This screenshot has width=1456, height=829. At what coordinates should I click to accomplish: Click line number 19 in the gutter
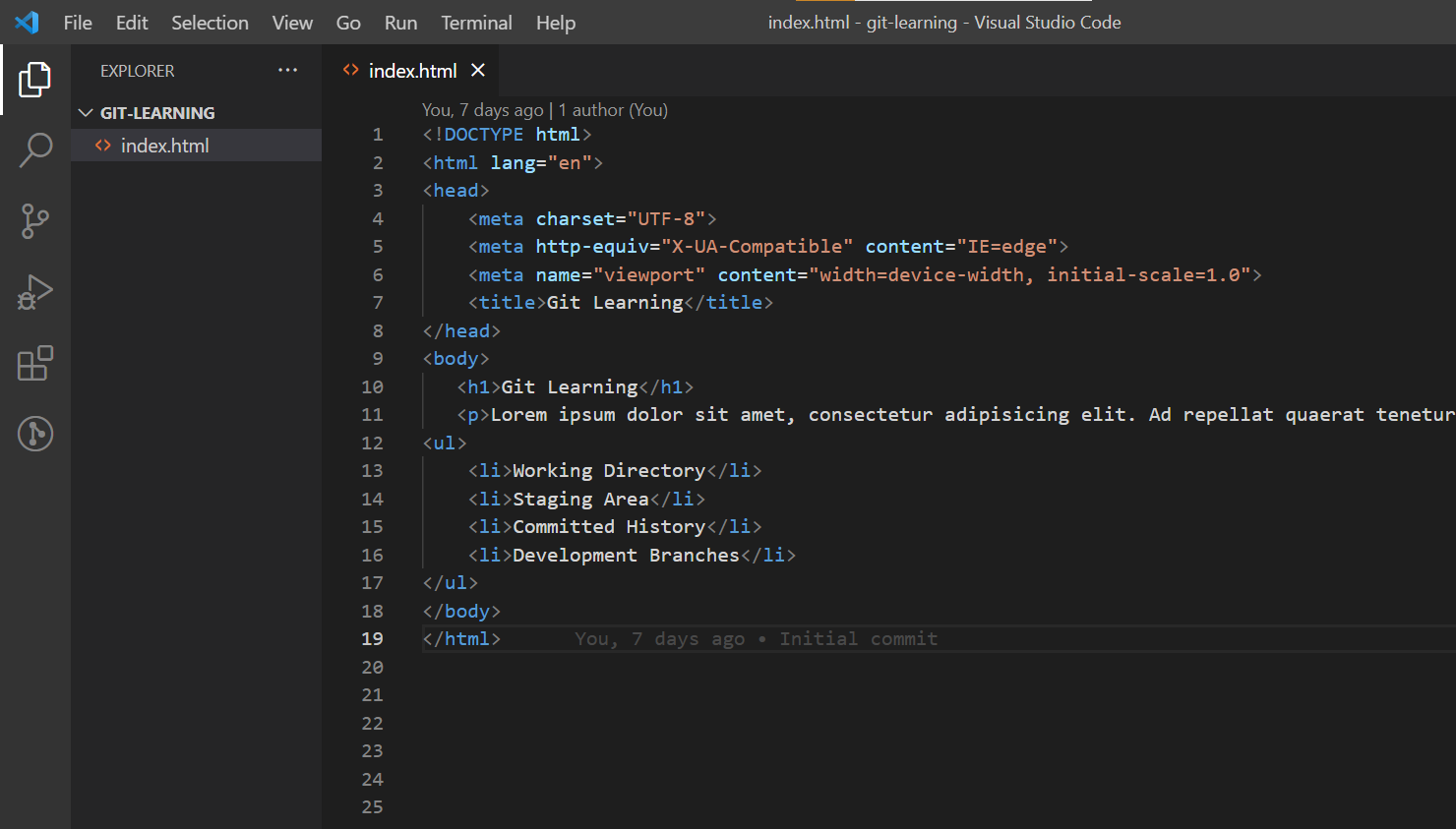372,639
